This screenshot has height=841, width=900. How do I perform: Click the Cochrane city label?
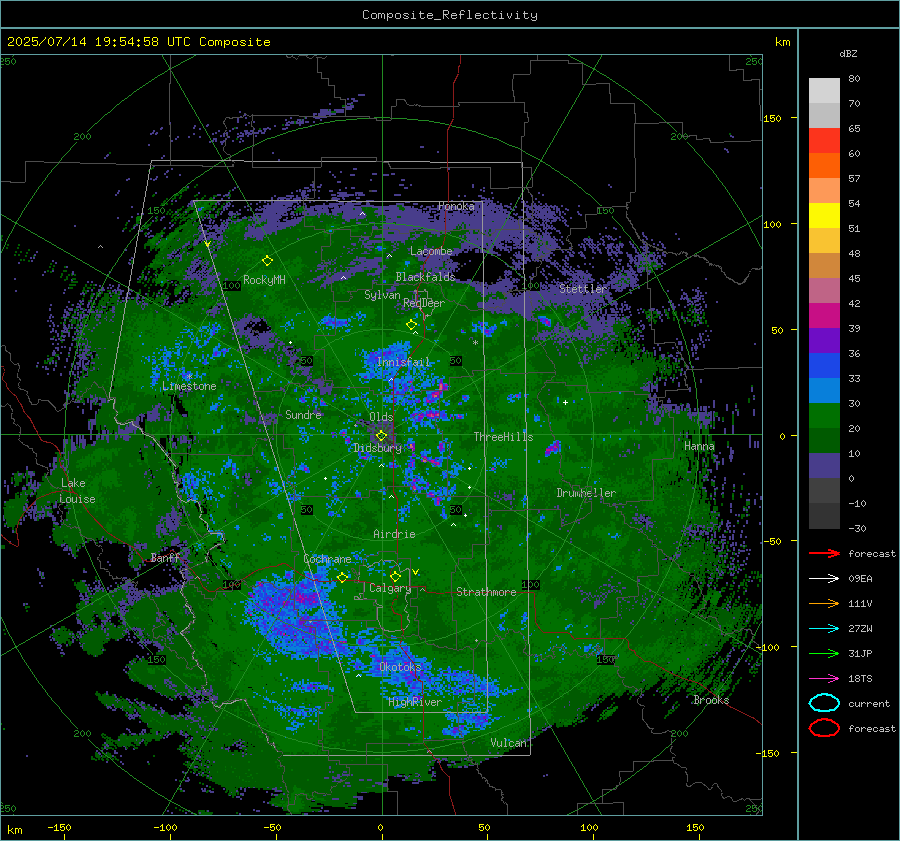coord(327,559)
